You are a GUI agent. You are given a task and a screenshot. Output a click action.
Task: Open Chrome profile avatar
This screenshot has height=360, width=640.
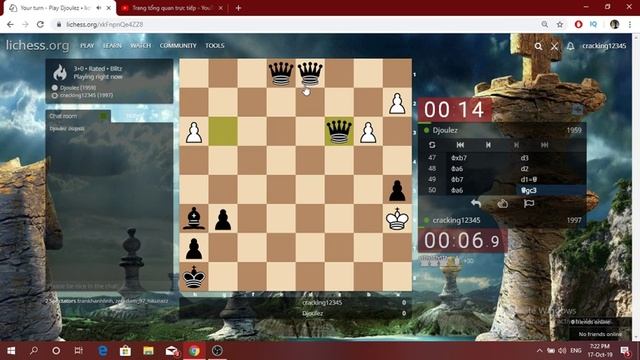coord(614,24)
